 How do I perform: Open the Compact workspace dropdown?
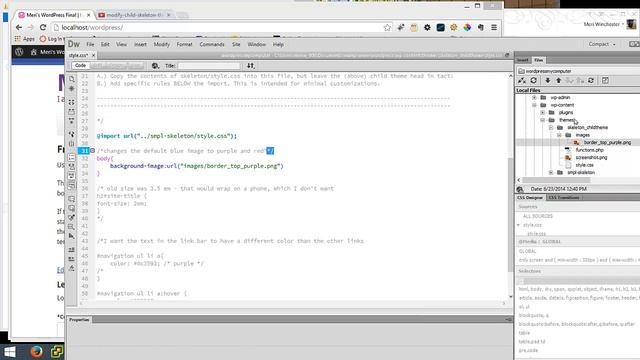[x=602, y=44]
